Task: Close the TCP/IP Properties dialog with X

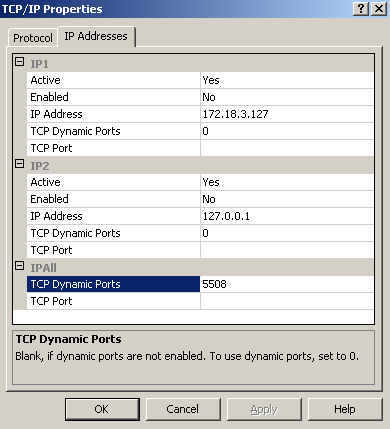Action: coord(379,8)
